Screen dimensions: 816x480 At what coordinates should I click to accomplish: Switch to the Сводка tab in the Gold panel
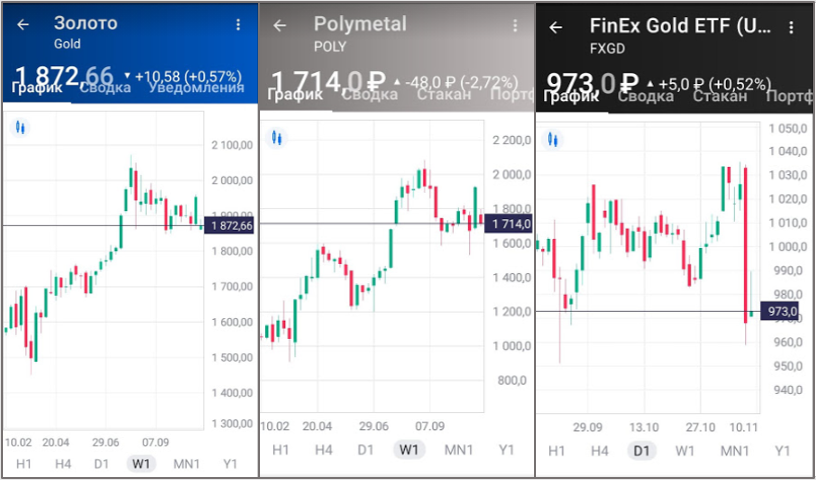[x=105, y=87]
